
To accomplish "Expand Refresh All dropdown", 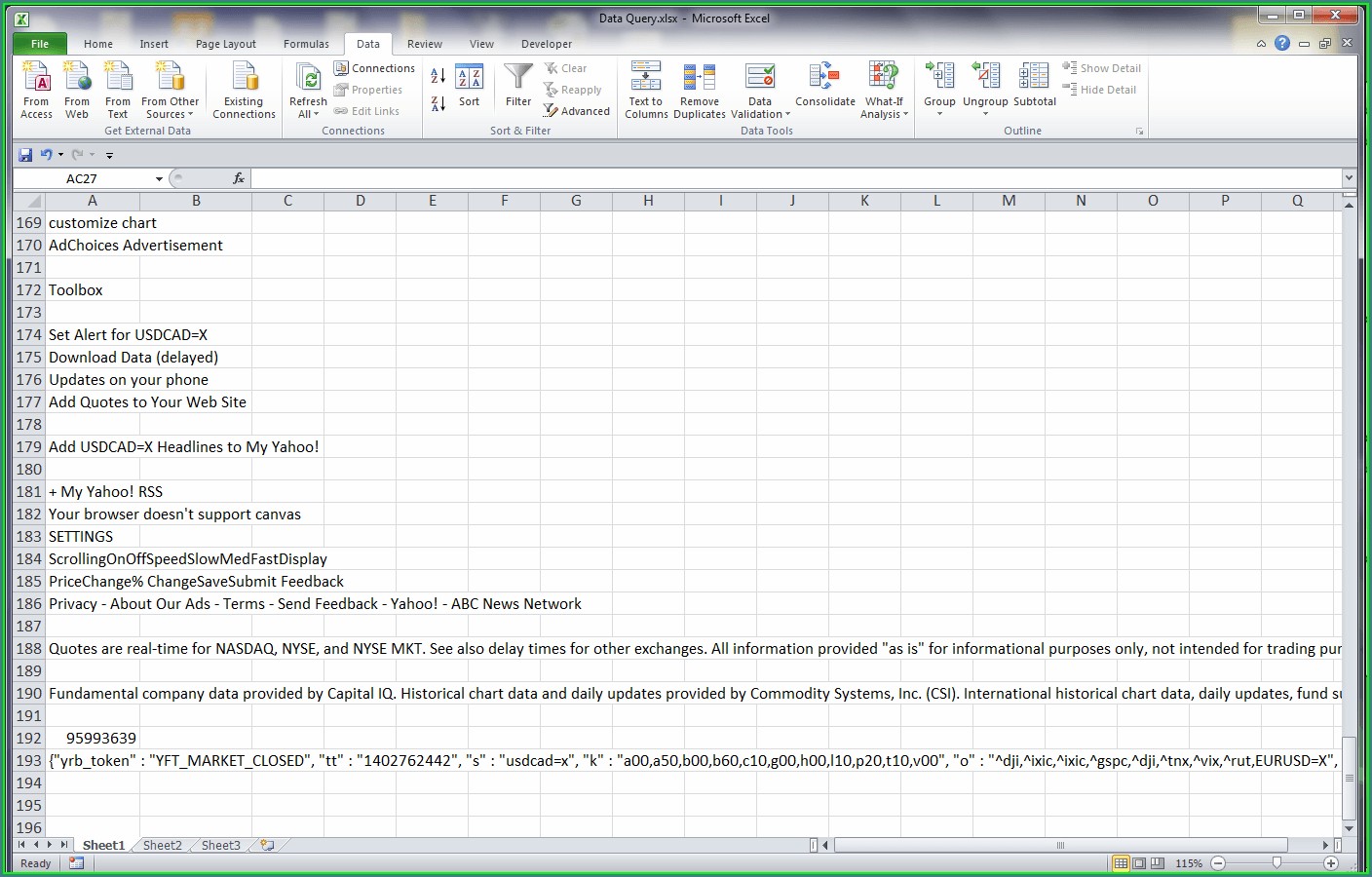I will pyautogui.click(x=308, y=108).
